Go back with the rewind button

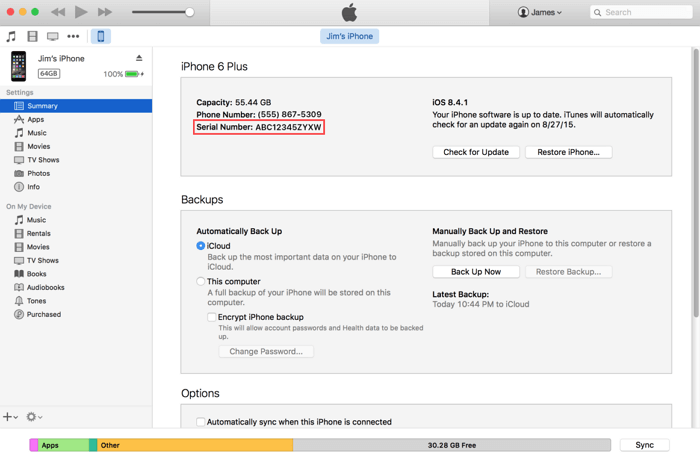58,12
